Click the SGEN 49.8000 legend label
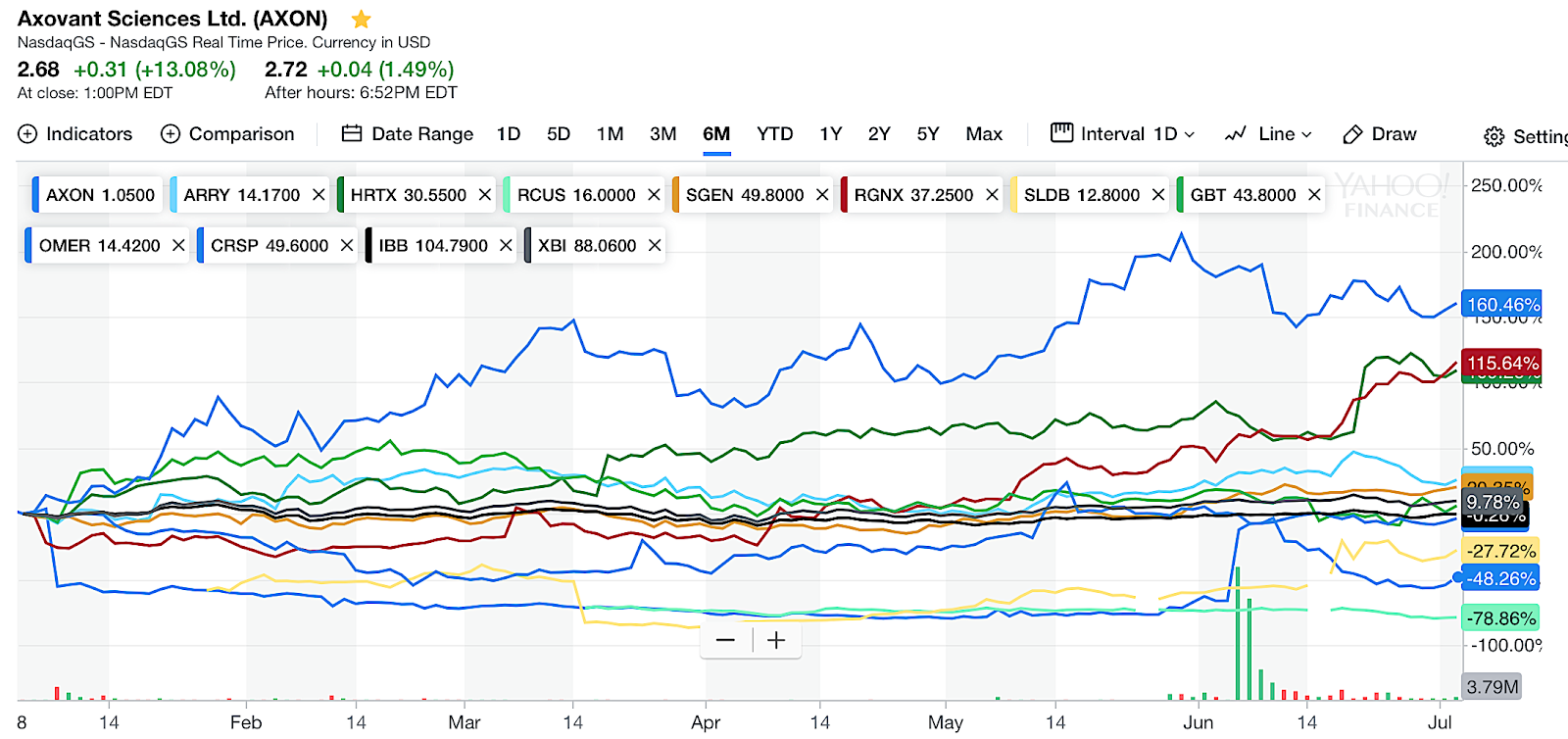The height and width of the screenshot is (739, 1568). (745, 195)
